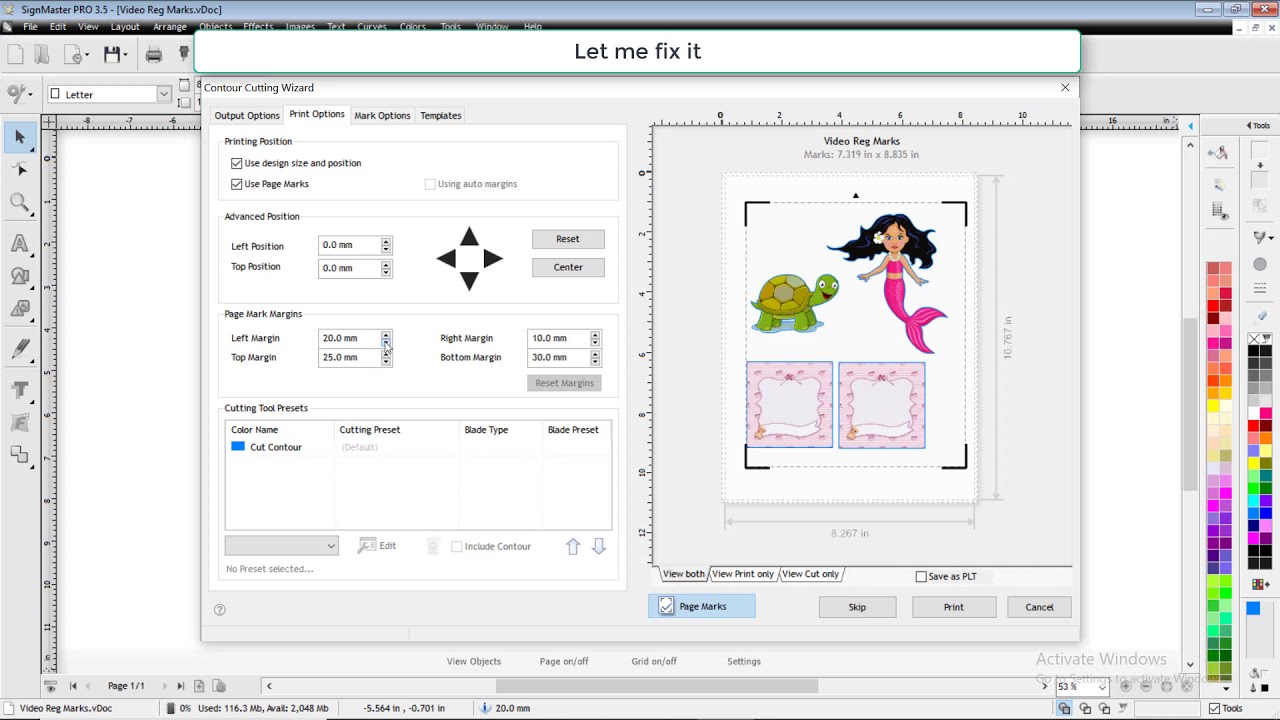This screenshot has height=720, width=1280.
Task: Click the Skip button
Action: pyautogui.click(x=857, y=607)
